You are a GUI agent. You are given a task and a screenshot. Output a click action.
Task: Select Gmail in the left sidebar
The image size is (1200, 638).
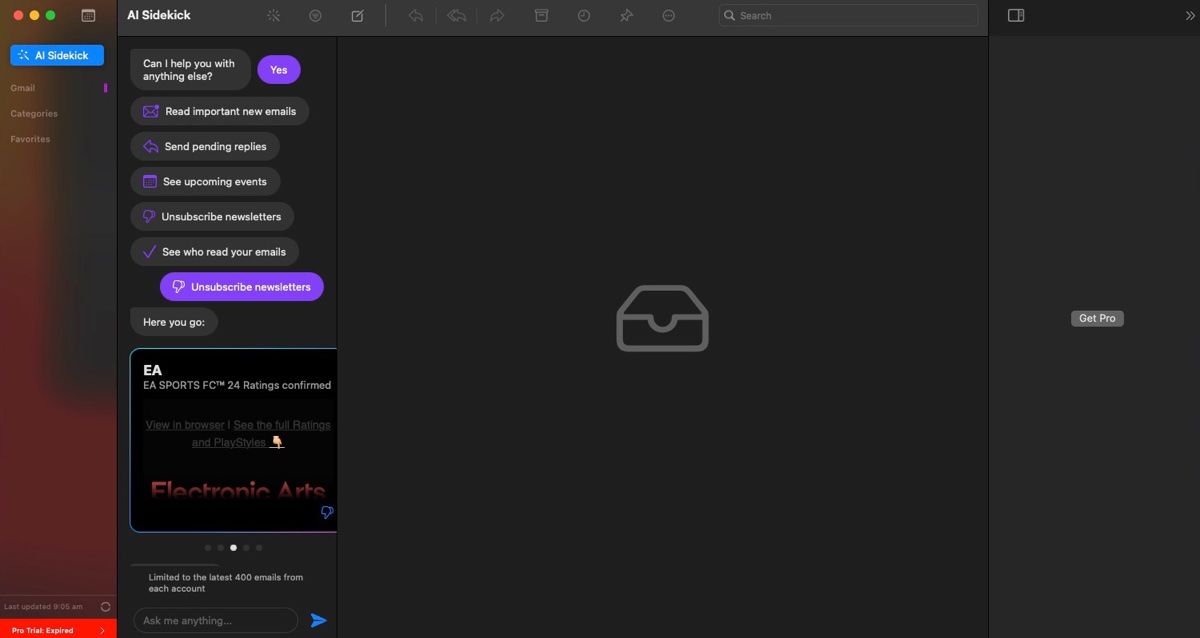pyautogui.click(x=22, y=87)
